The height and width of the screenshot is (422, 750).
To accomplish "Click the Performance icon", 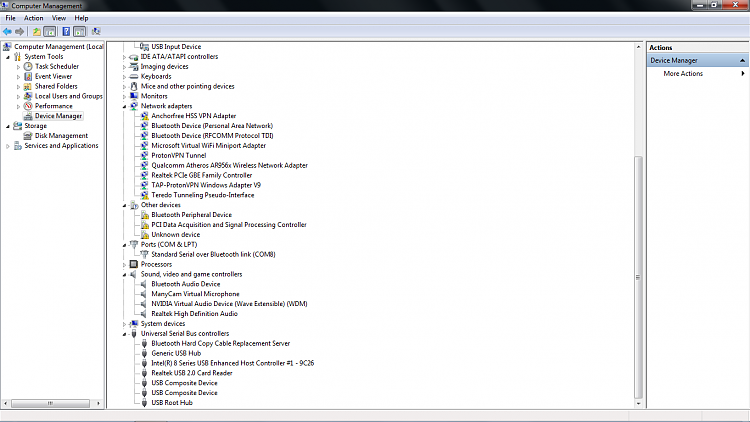I will click(28, 106).
